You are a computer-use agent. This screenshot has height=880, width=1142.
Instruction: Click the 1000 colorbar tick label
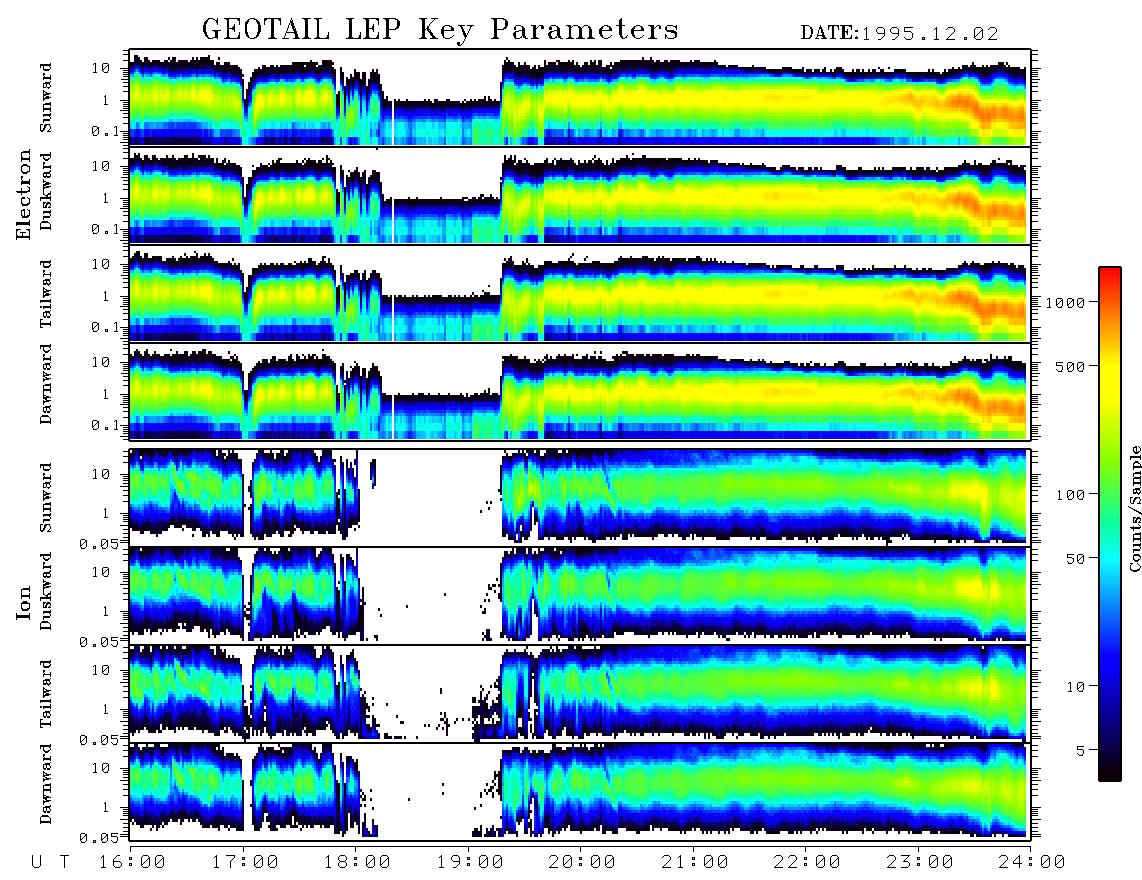pyautogui.click(x=1065, y=302)
